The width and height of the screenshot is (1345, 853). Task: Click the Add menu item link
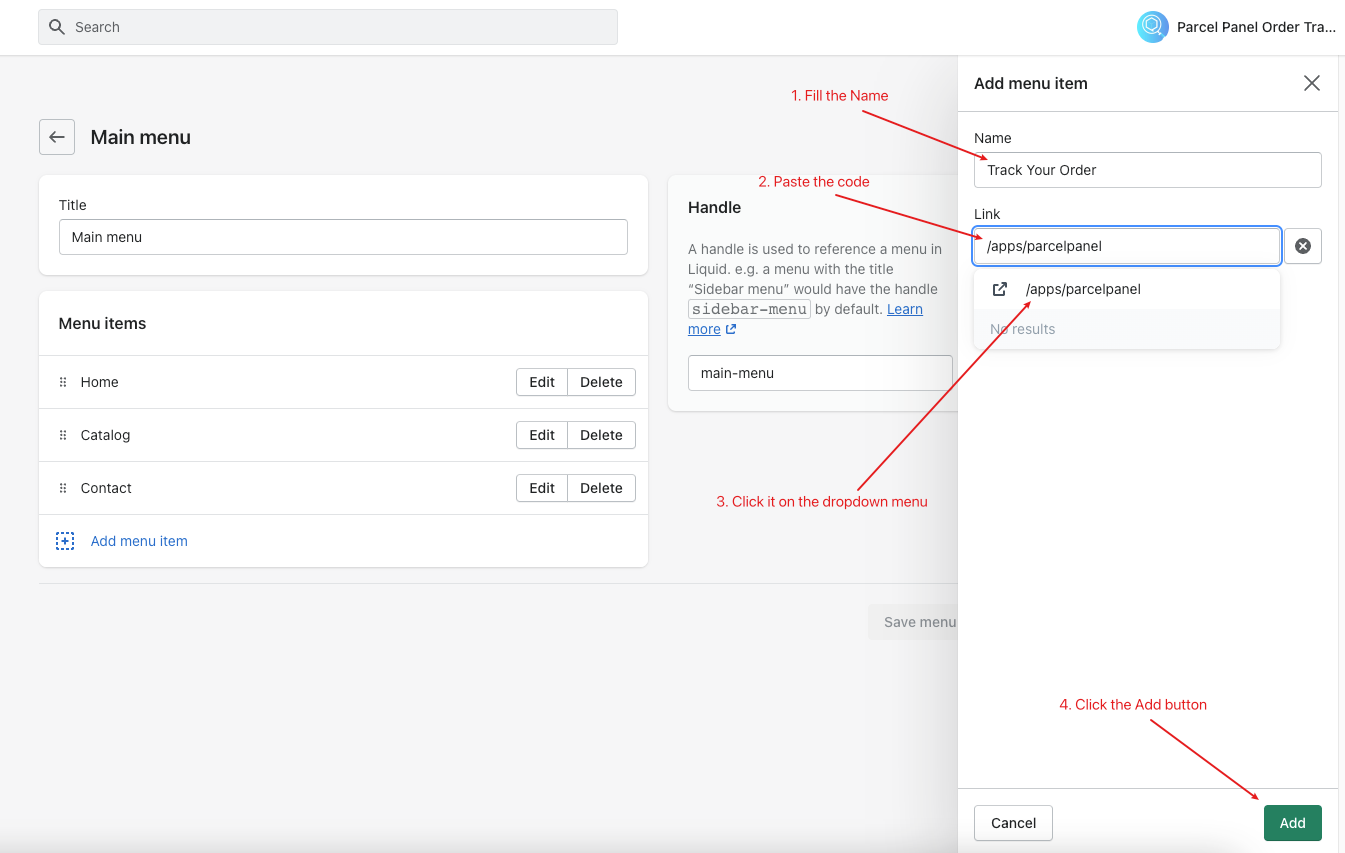click(x=139, y=541)
